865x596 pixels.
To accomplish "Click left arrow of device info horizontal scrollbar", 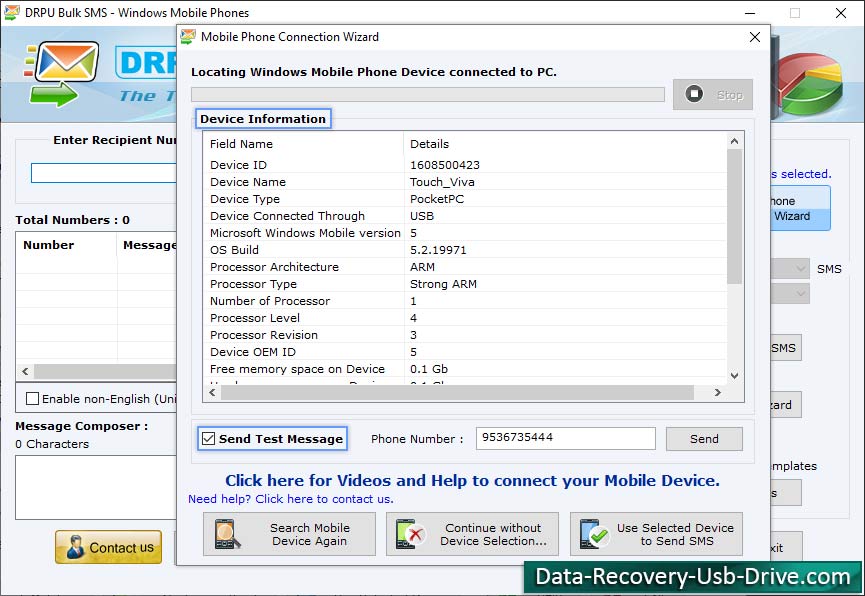I will [x=212, y=392].
